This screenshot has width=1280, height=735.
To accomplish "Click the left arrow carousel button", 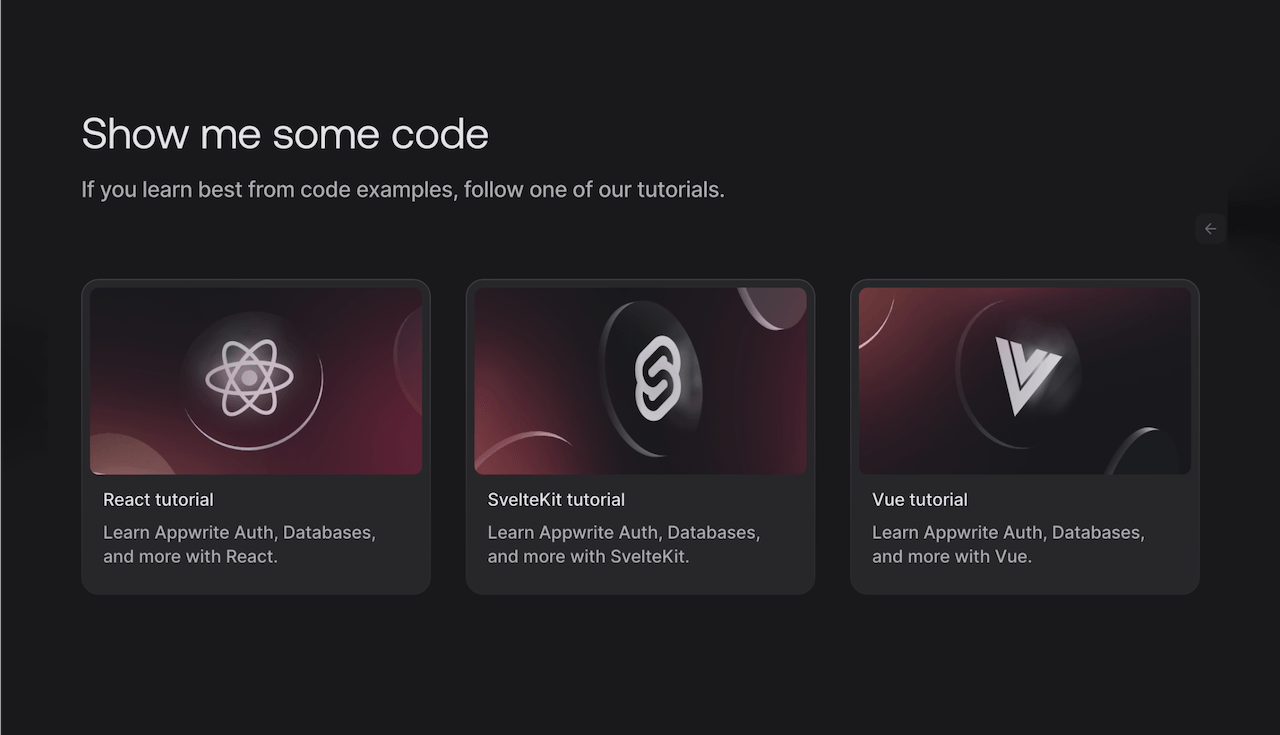I will pyautogui.click(x=1210, y=229).
